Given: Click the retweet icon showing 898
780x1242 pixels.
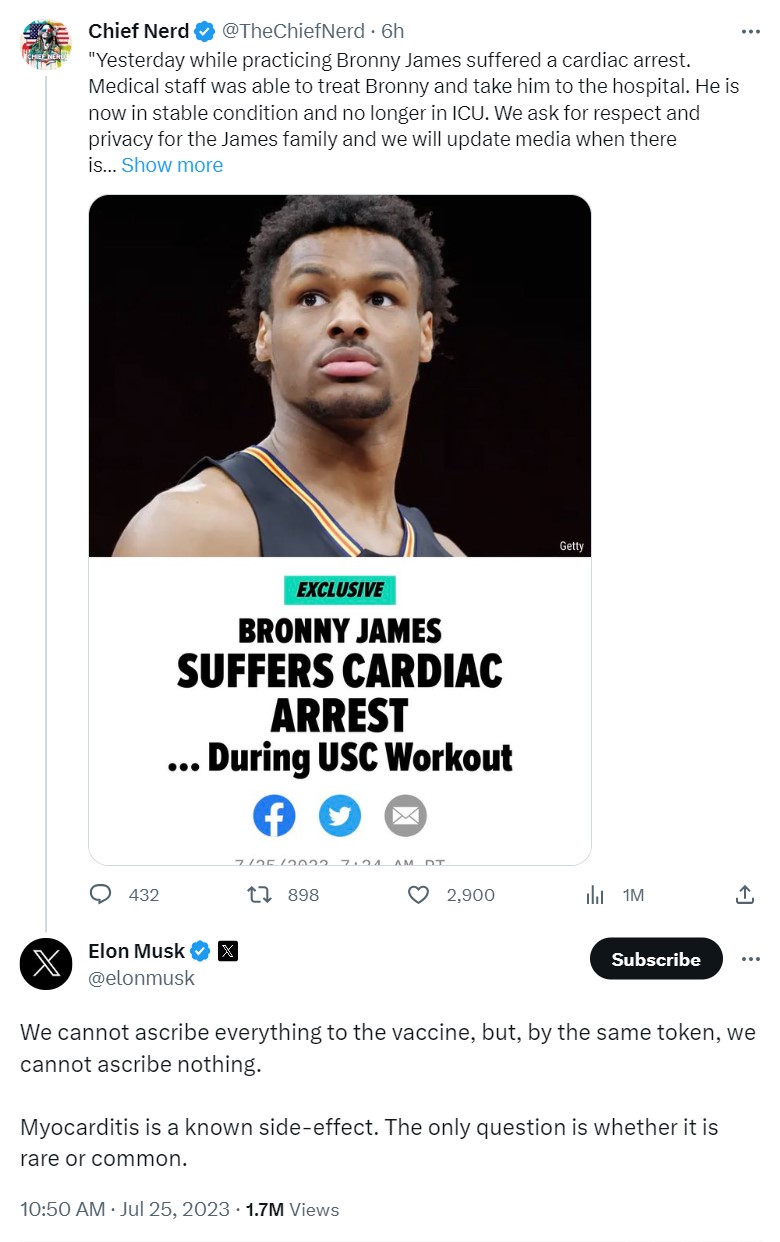Looking at the screenshot, I should 259,894.
